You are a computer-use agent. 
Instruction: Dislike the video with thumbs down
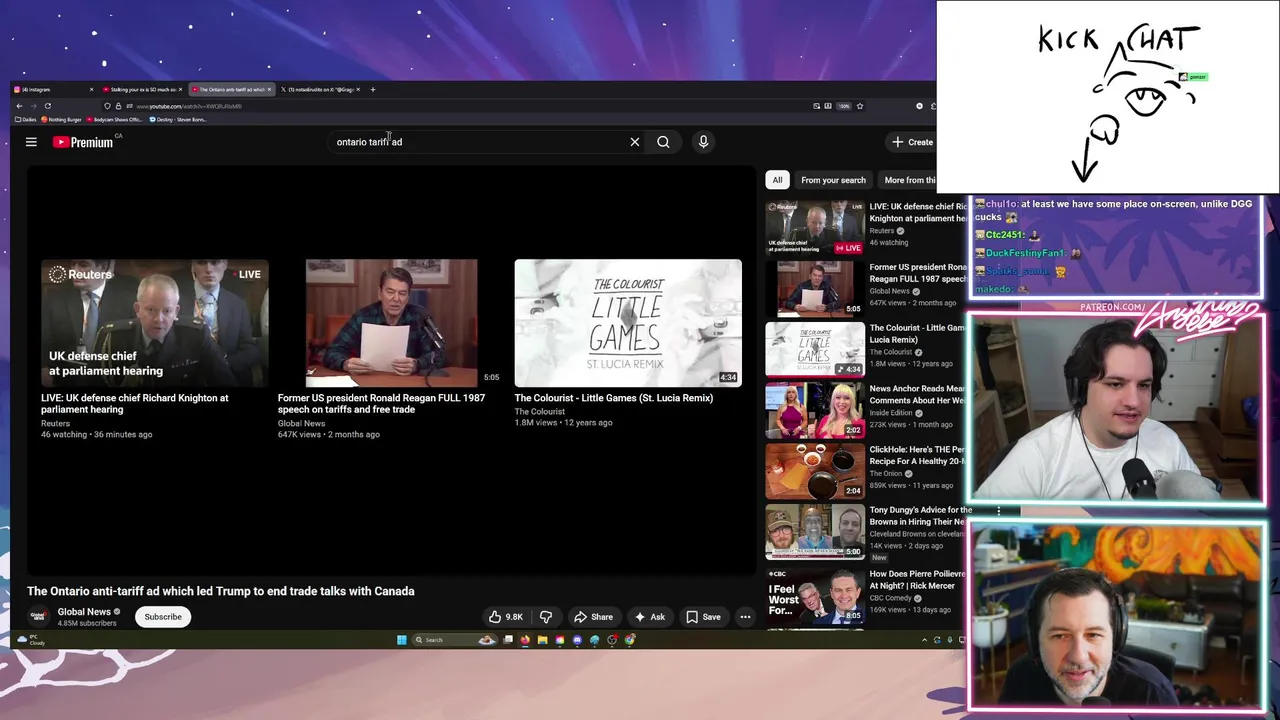[546, 617]
